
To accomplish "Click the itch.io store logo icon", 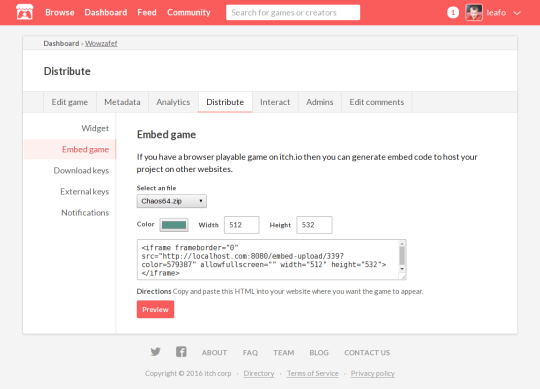I will click(24, 12).
